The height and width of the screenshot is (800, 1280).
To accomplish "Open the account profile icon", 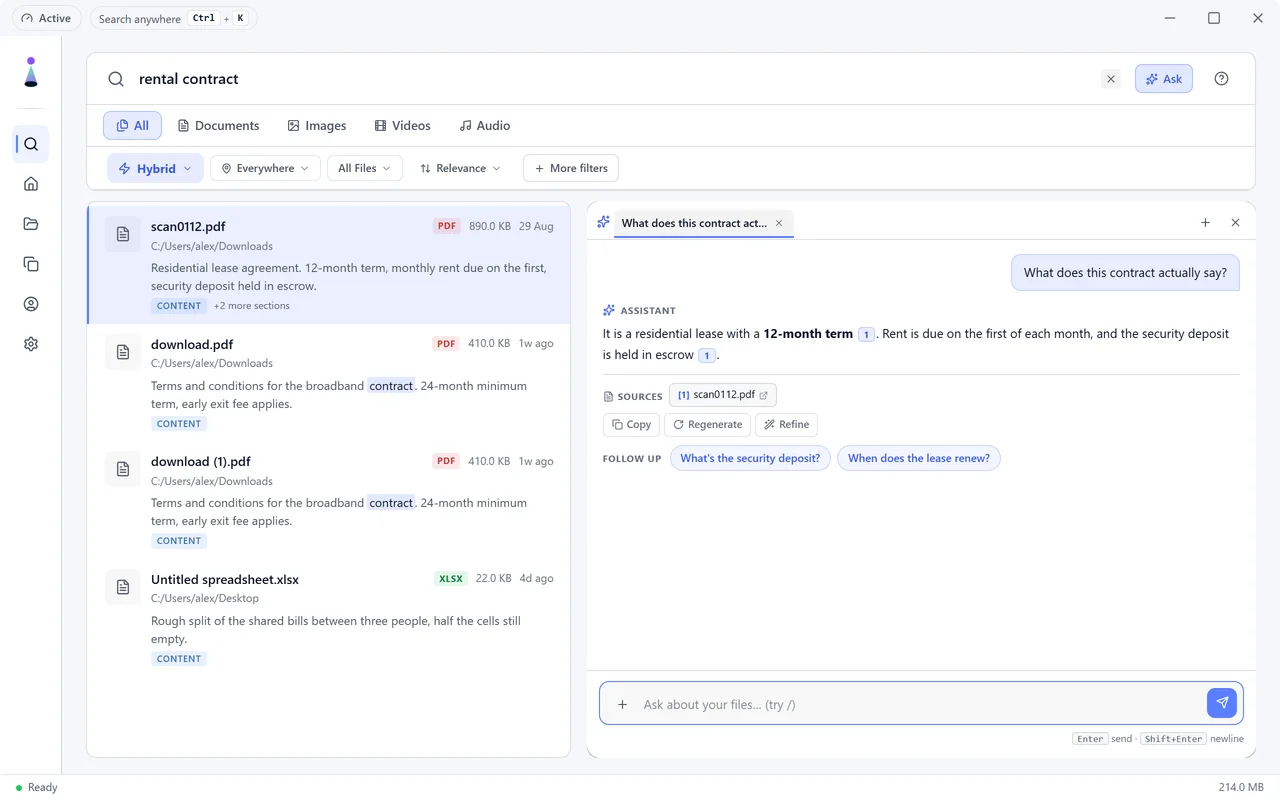I will (31, 304).
